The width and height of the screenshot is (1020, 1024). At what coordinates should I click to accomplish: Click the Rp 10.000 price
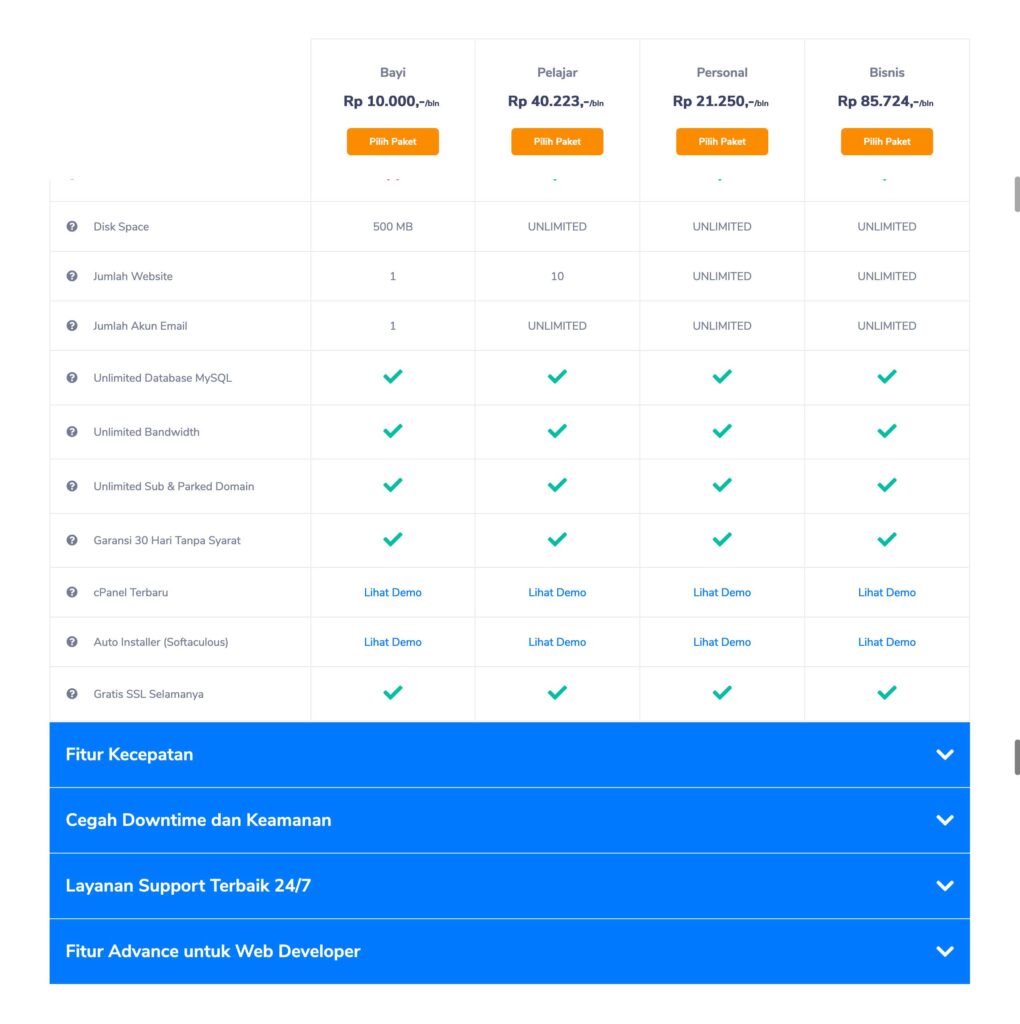(391, 101)
